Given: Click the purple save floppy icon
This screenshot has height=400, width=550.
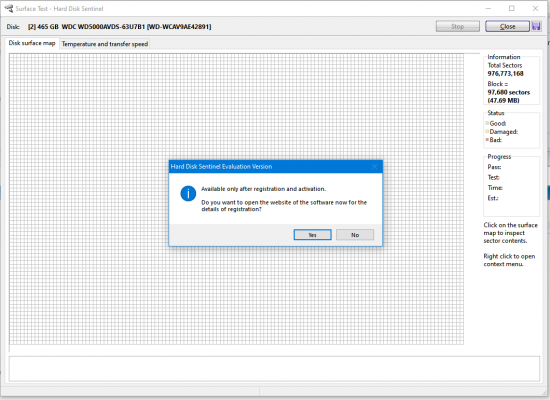Looking at the screenshot, I should (536, 26).
